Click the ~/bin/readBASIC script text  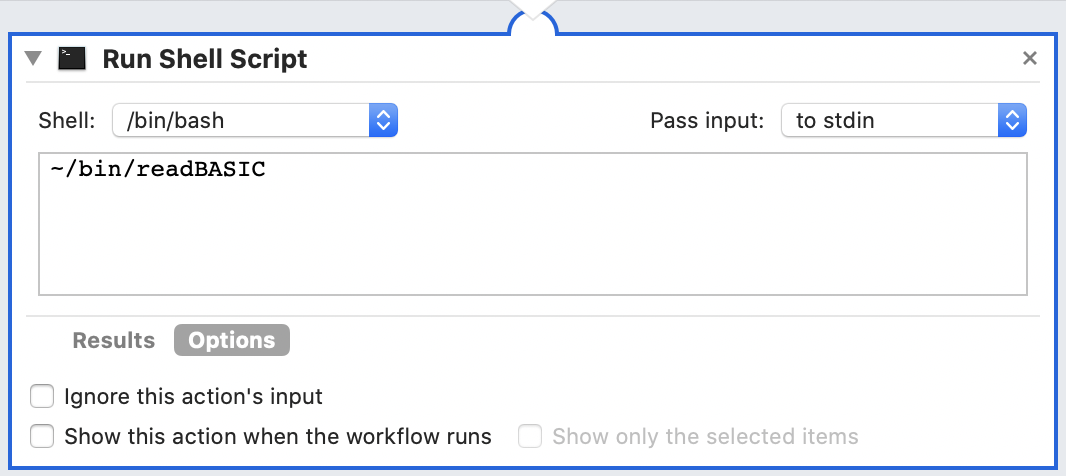(158, 170)
